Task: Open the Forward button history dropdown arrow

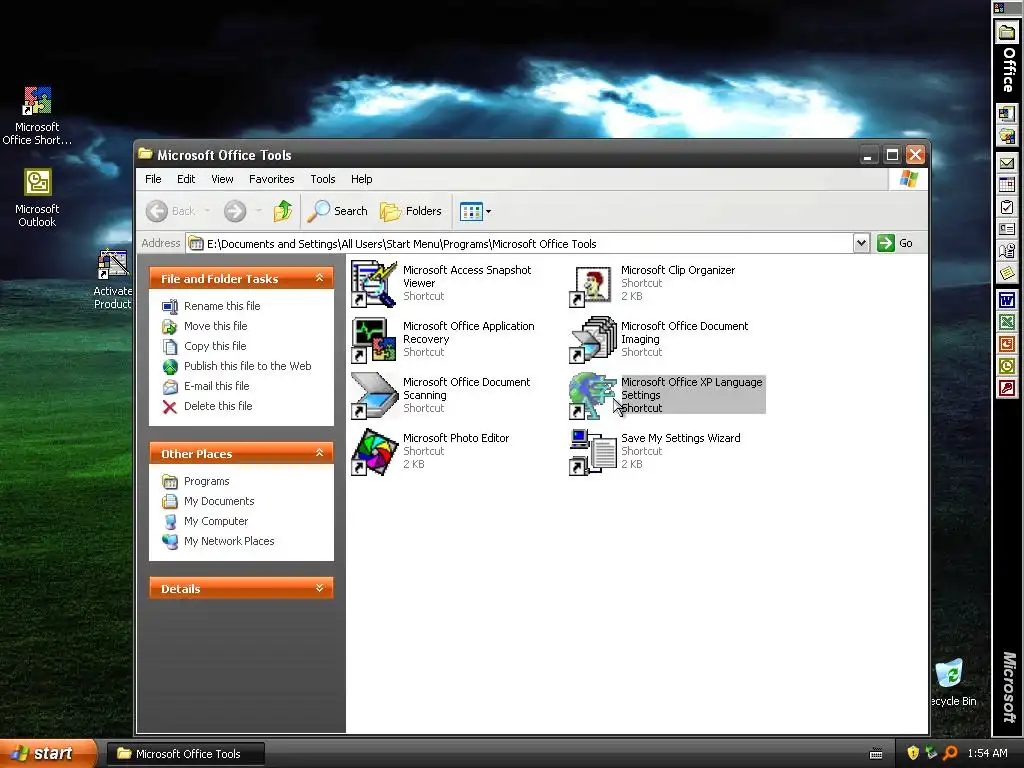Action: (259, 211)
